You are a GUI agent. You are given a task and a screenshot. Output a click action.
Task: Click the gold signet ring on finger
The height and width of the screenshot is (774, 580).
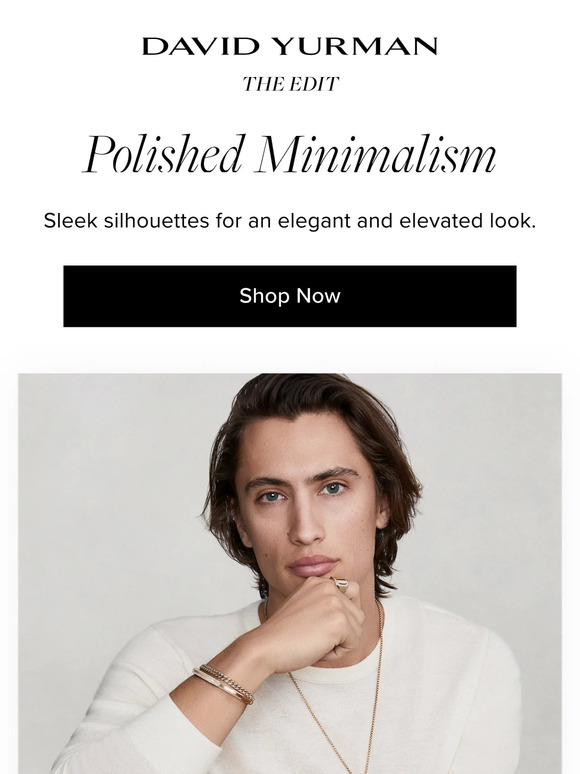pyautogui.click(x=341, y=584)
